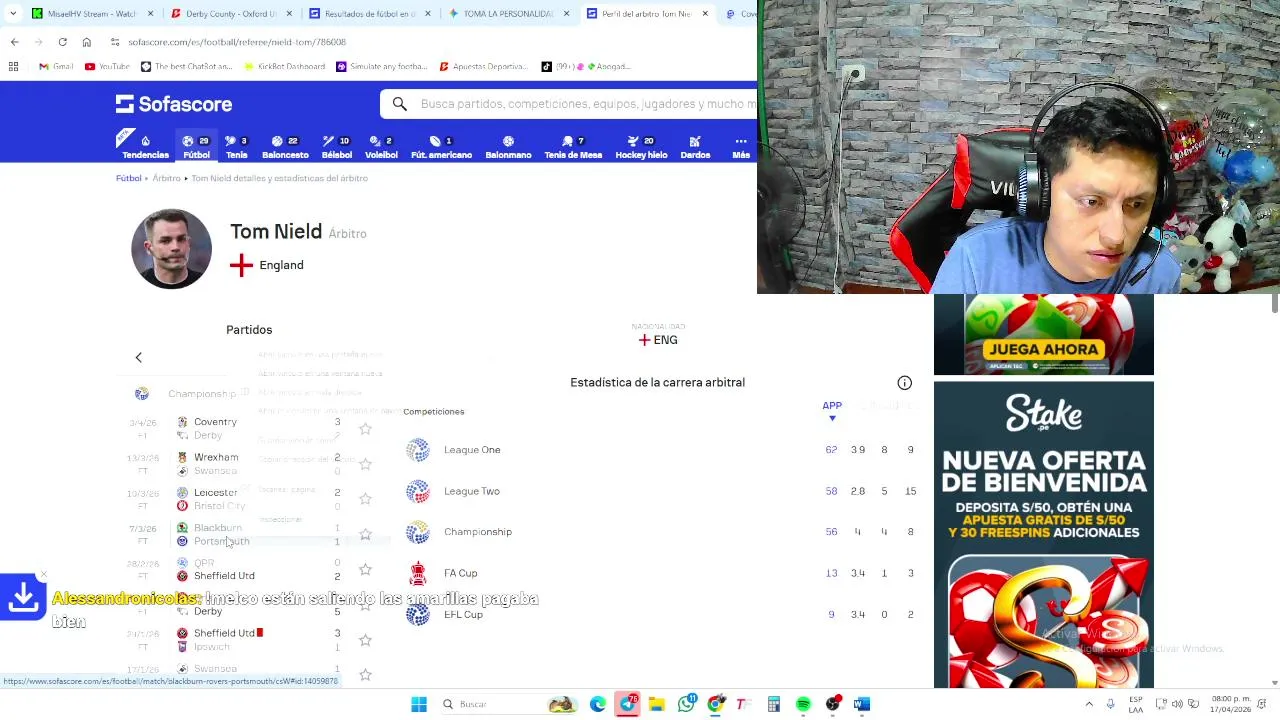Open Championship competition stats row
Screen dimensions: 1280x720
pyautogui.click(x=660, y=532)
